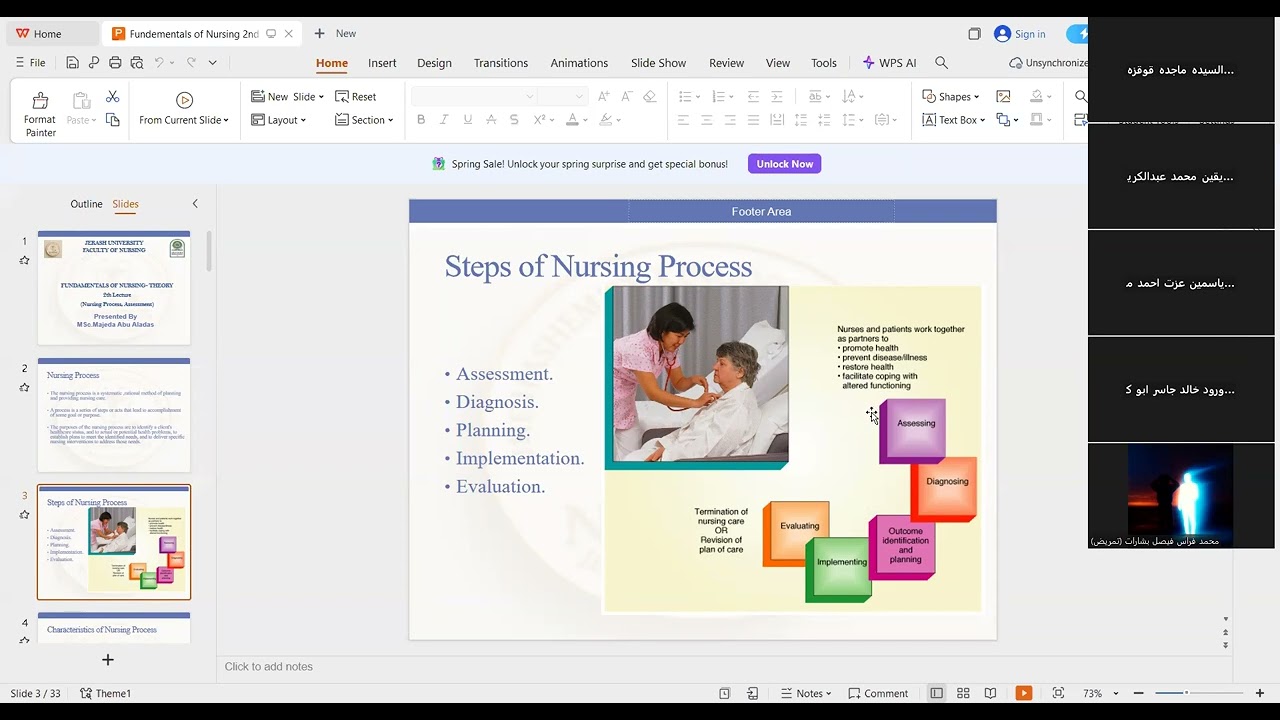Click the Reset slide button
This screenshot has width=1280, height=720.
356,96
